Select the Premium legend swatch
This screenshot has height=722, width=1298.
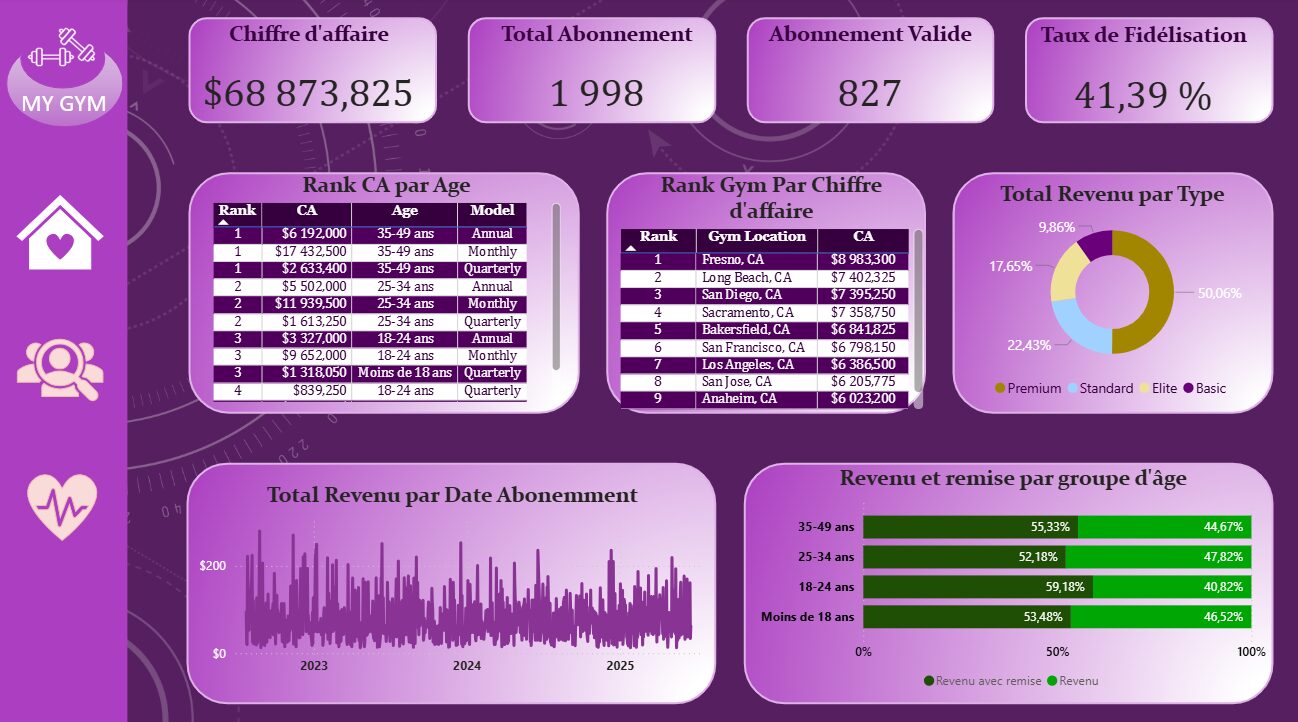pos(1000,388)
